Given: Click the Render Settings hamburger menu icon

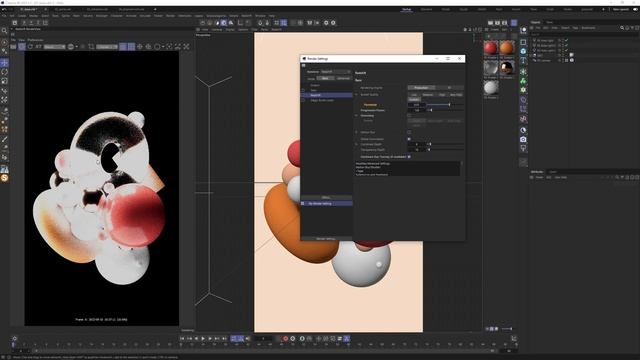Looking at the screenshot, I should click(303, 65).
